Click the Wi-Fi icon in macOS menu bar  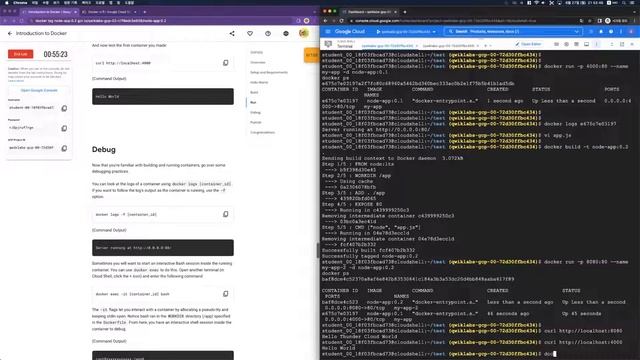(x=536, y=2)
